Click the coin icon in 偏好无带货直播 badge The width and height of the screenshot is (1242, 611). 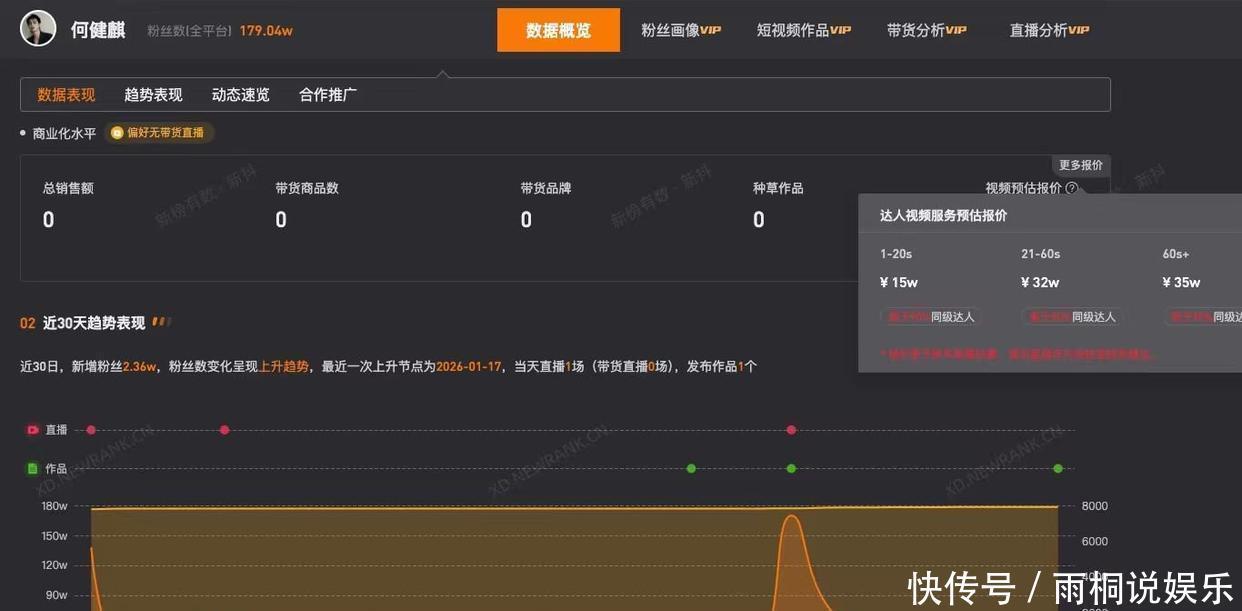(117, 133)
